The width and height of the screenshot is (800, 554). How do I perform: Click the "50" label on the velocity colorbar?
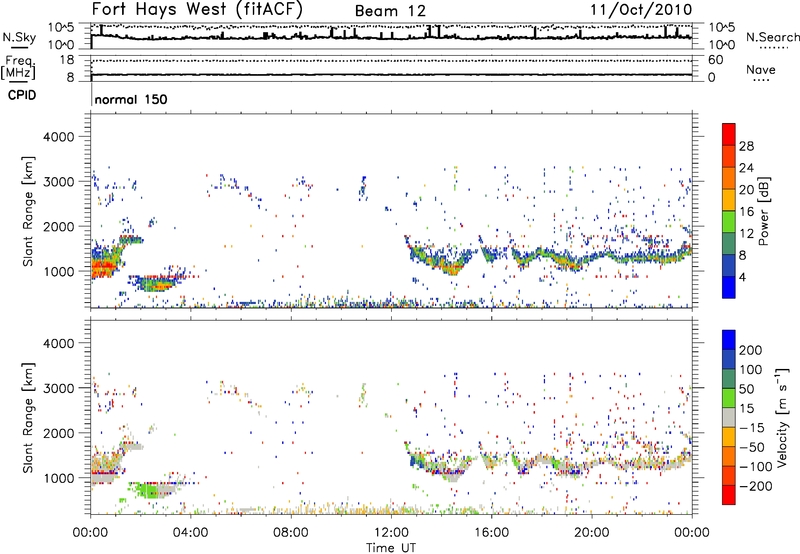pos(746,389)
